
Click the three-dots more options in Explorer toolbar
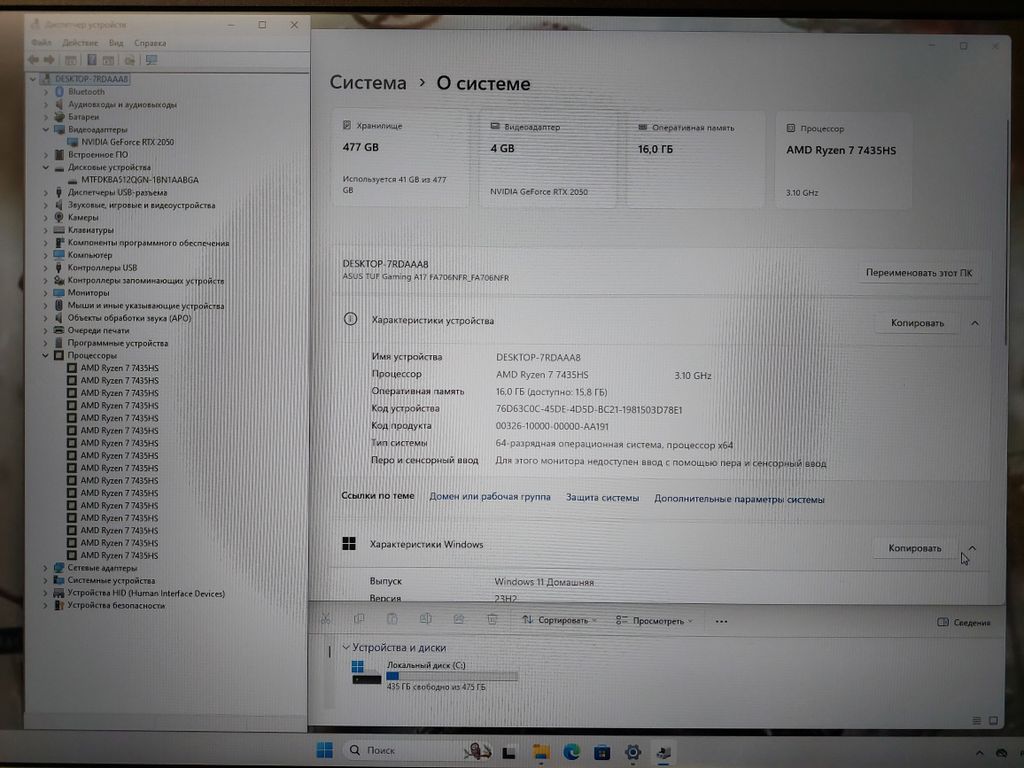coord(721,621)
